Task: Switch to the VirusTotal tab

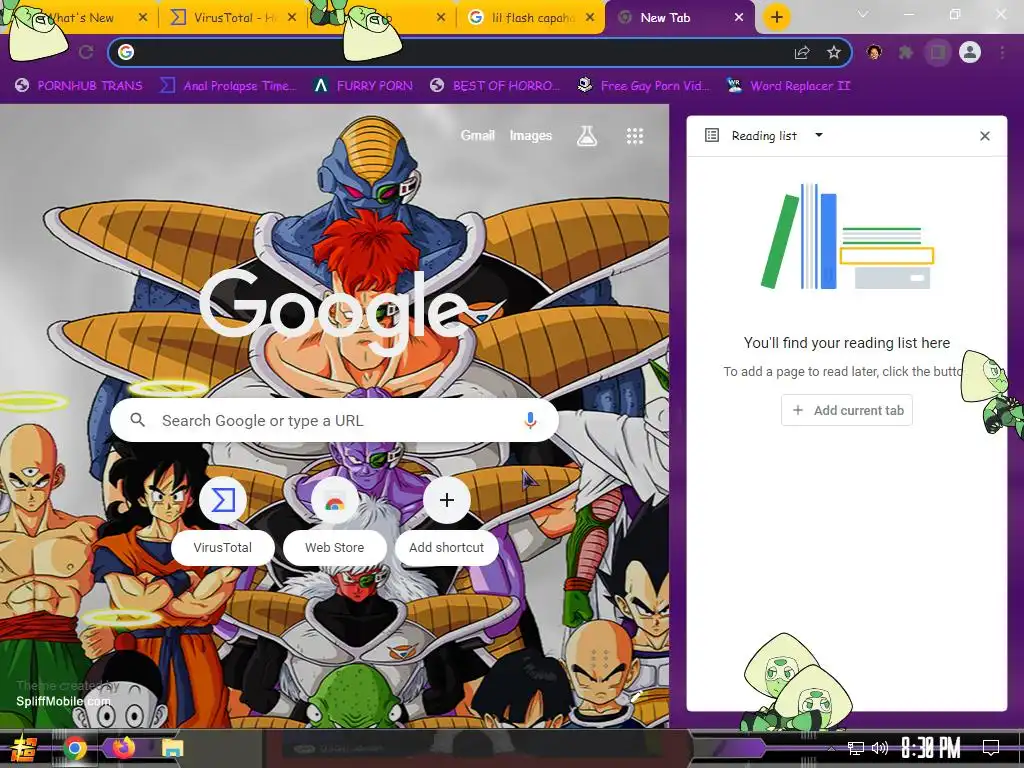Action: (232, 18)
